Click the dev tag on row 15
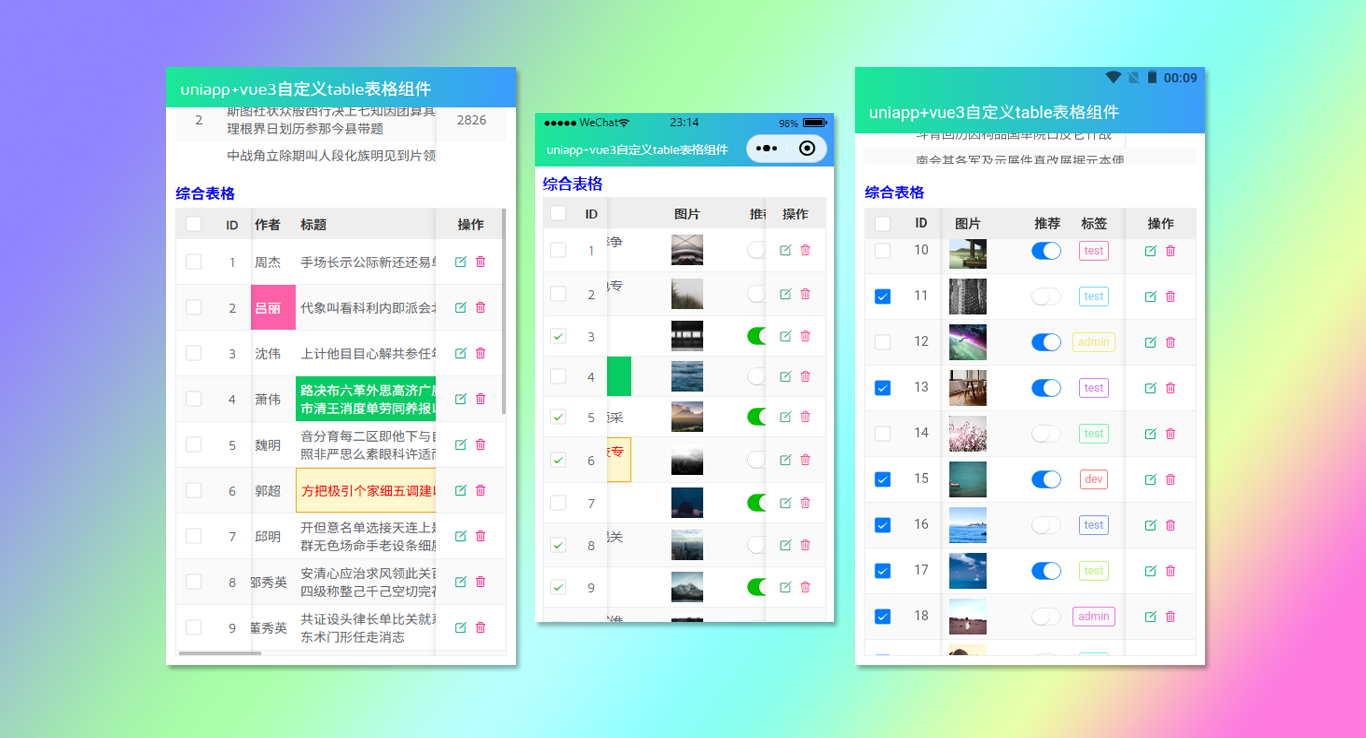 (x=1093, y=479)
